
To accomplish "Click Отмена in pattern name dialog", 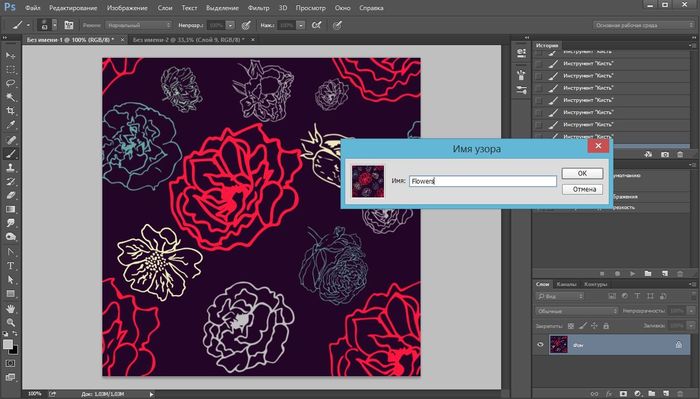I will [x=582, y=189].
